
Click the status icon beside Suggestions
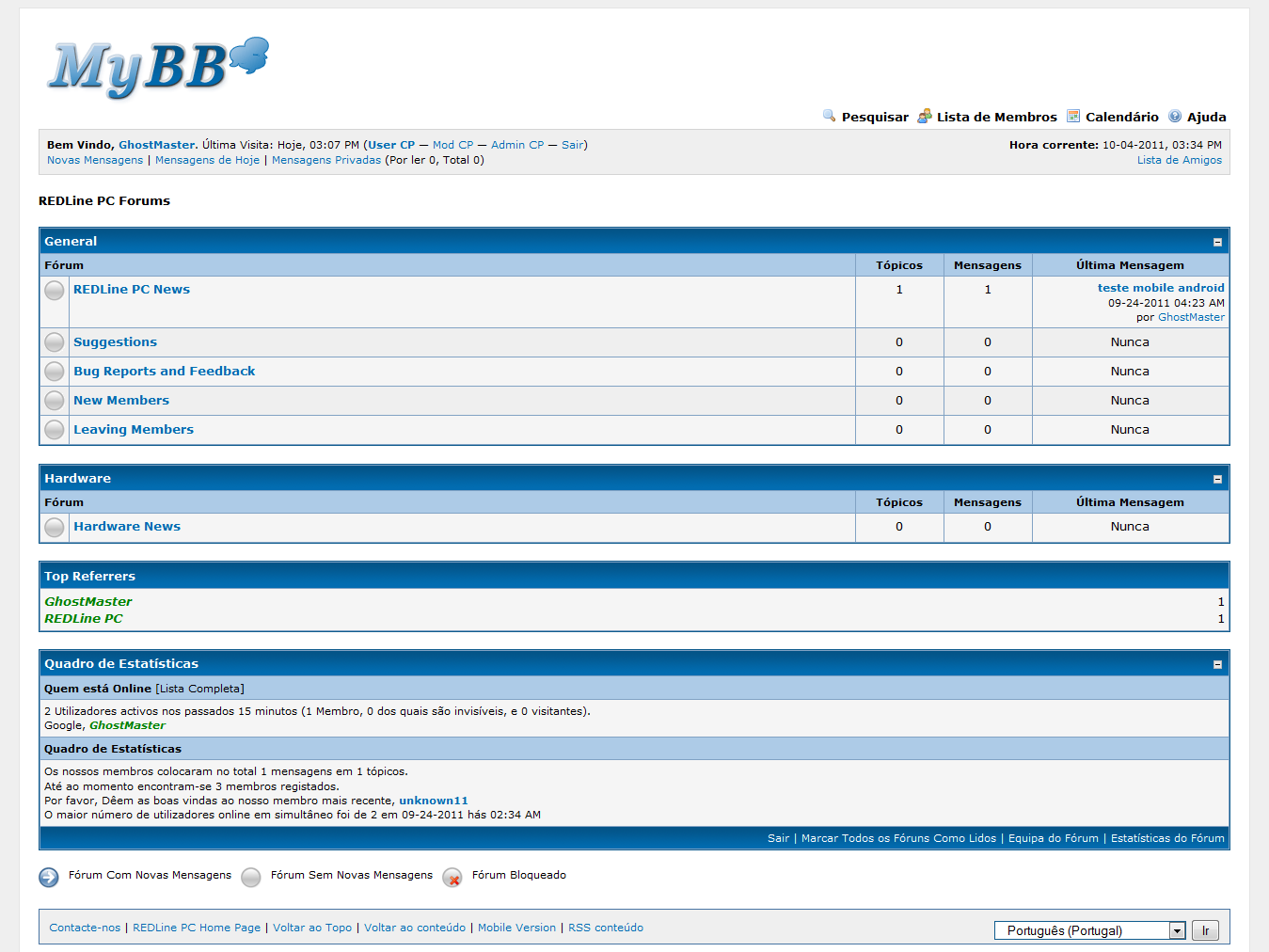tap(55, 342)
